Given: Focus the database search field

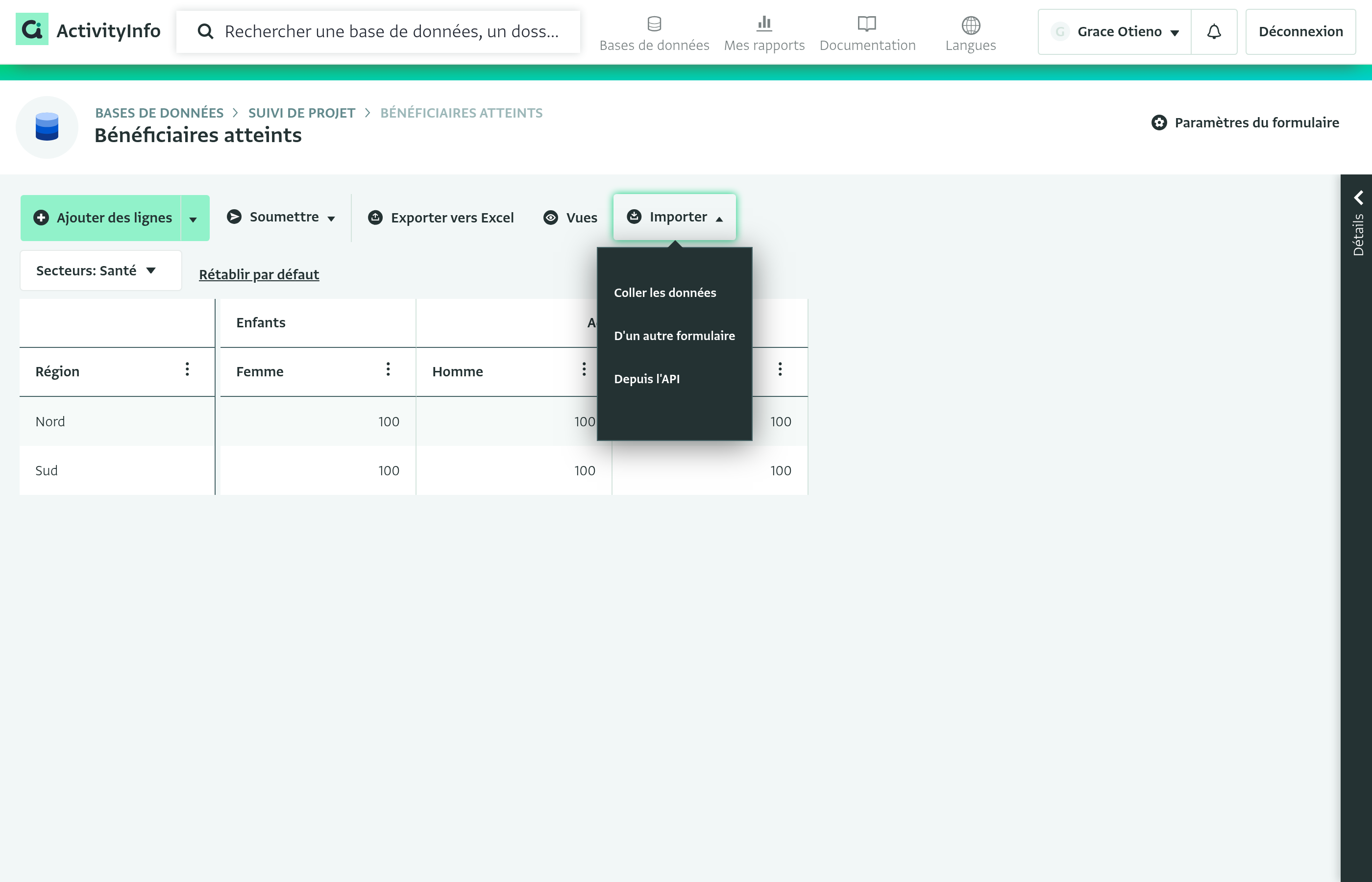Looking at the screenshot, I should 378,31.
